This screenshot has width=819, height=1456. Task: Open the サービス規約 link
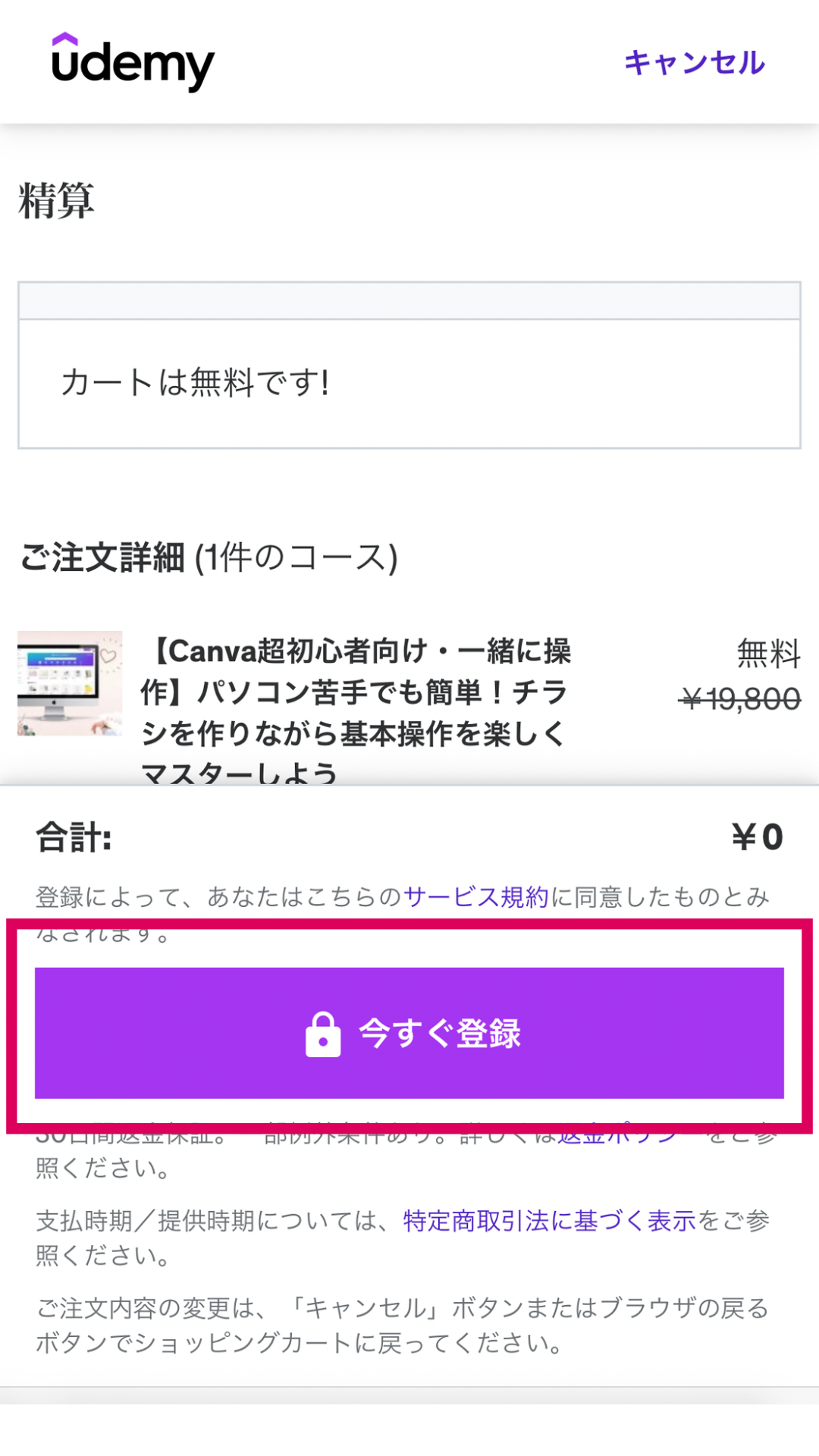coord(475,897)
